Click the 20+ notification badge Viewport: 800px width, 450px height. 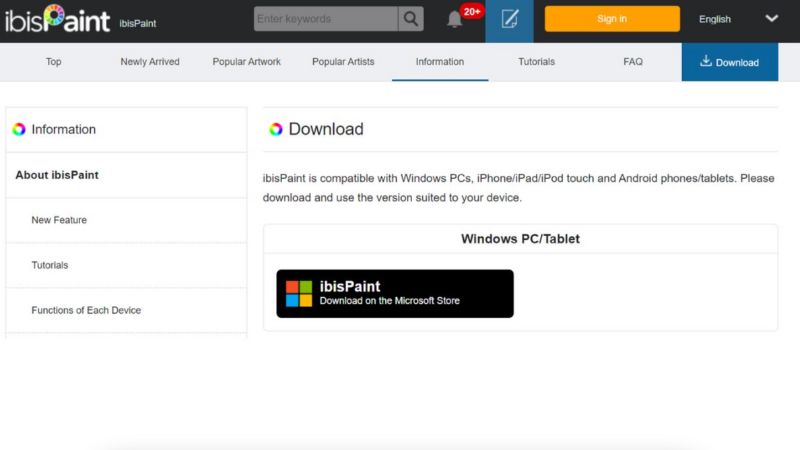pos(471,11)
